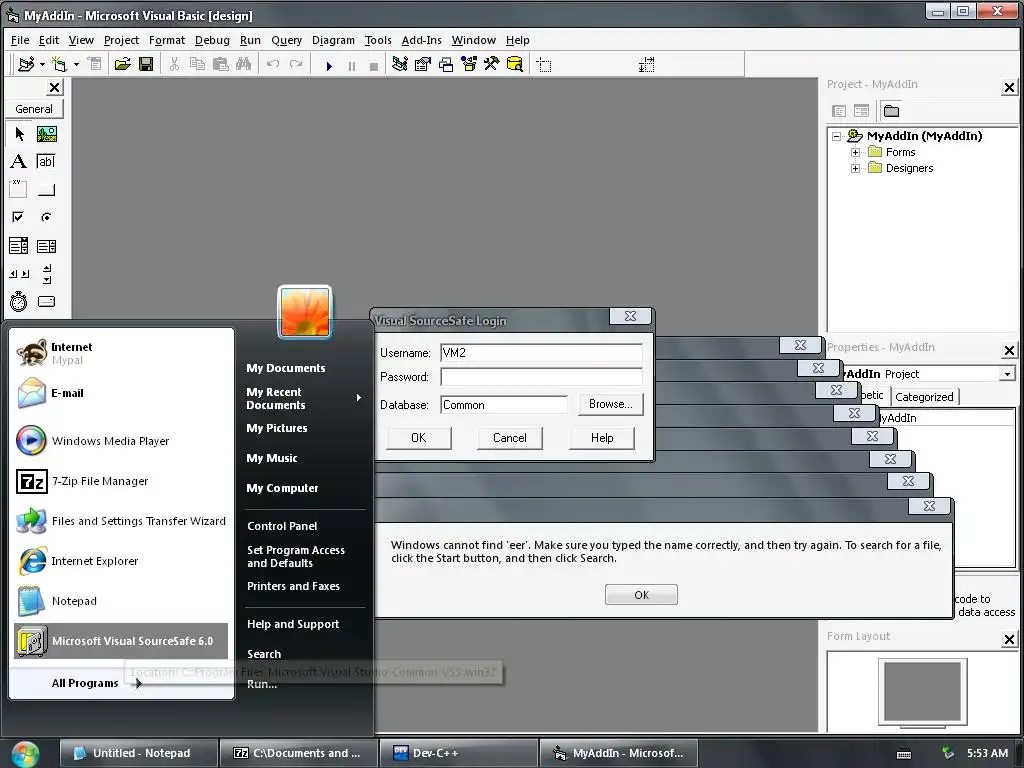Click the Find binoculars icon
Screen dimensions: 1024x768
click(x=244, y=64)
